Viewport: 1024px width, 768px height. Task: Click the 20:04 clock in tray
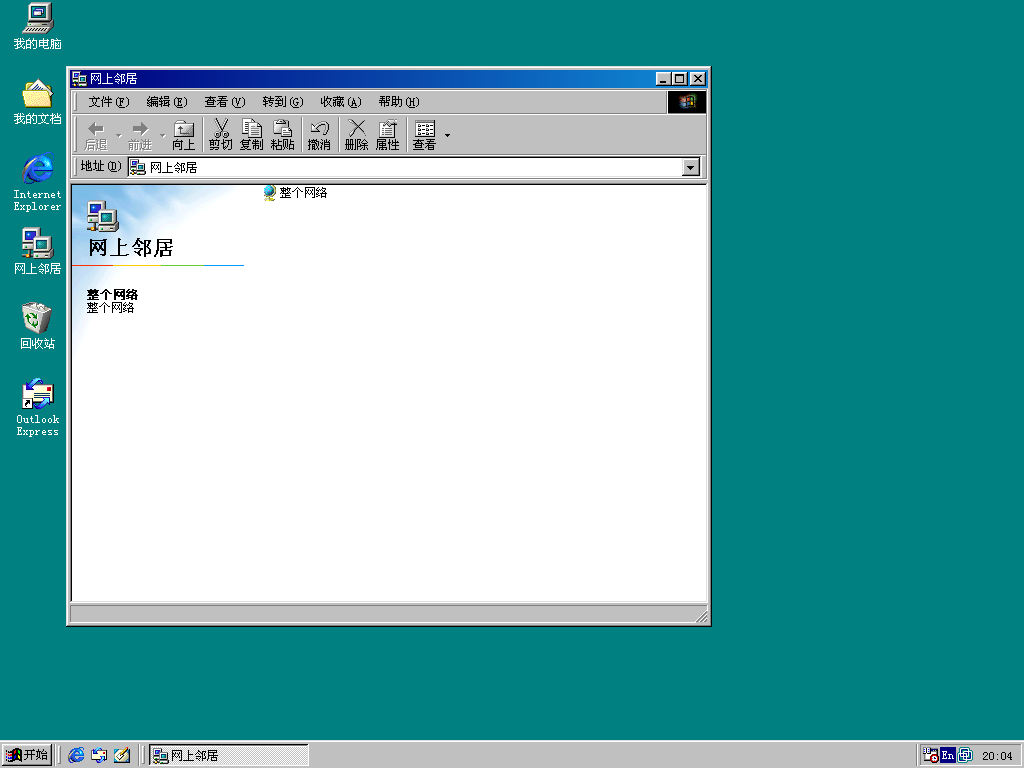tap(997, 756)
